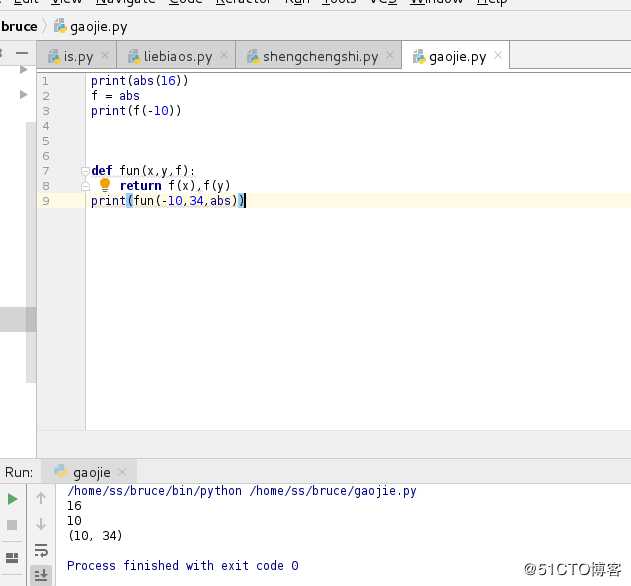Click the project panel vertical scrollbar

[x=31, y=252]
